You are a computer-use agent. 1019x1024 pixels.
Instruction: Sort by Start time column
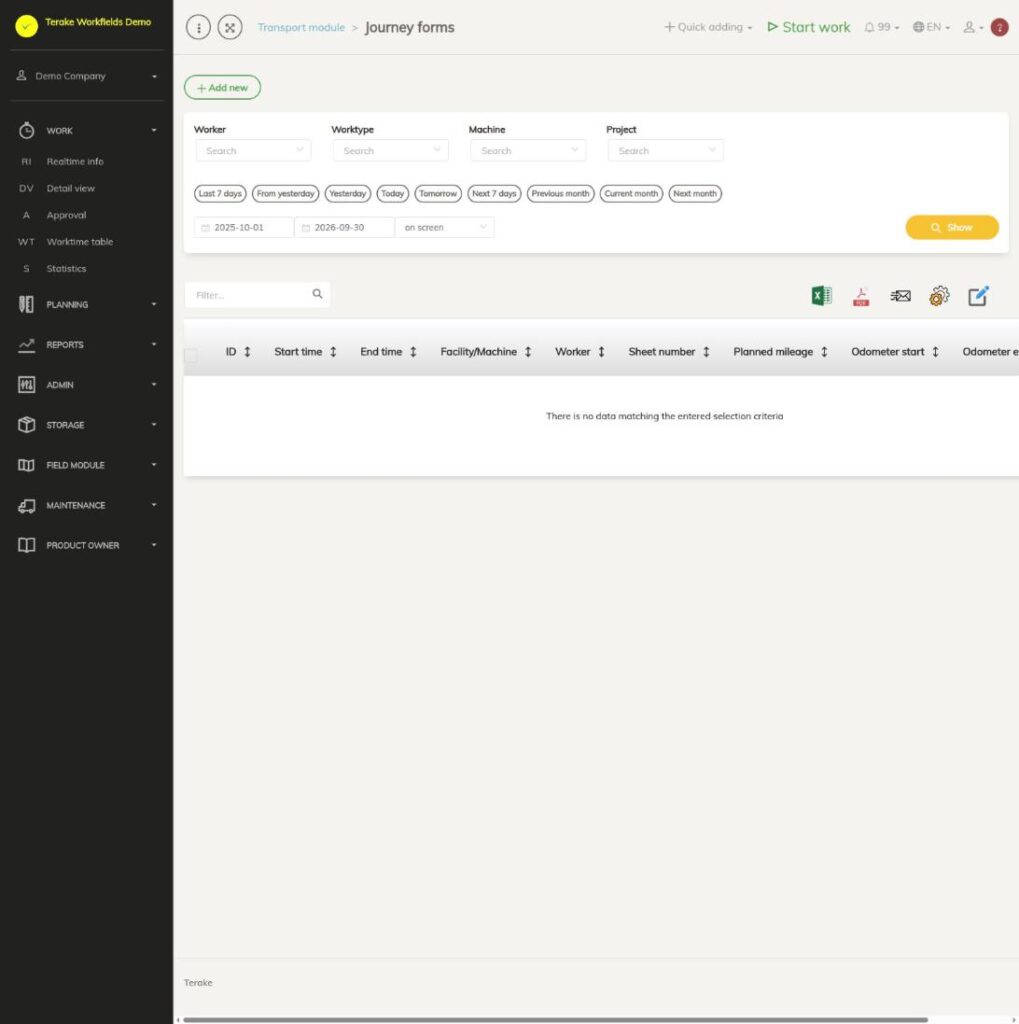(x=333, y=352)
